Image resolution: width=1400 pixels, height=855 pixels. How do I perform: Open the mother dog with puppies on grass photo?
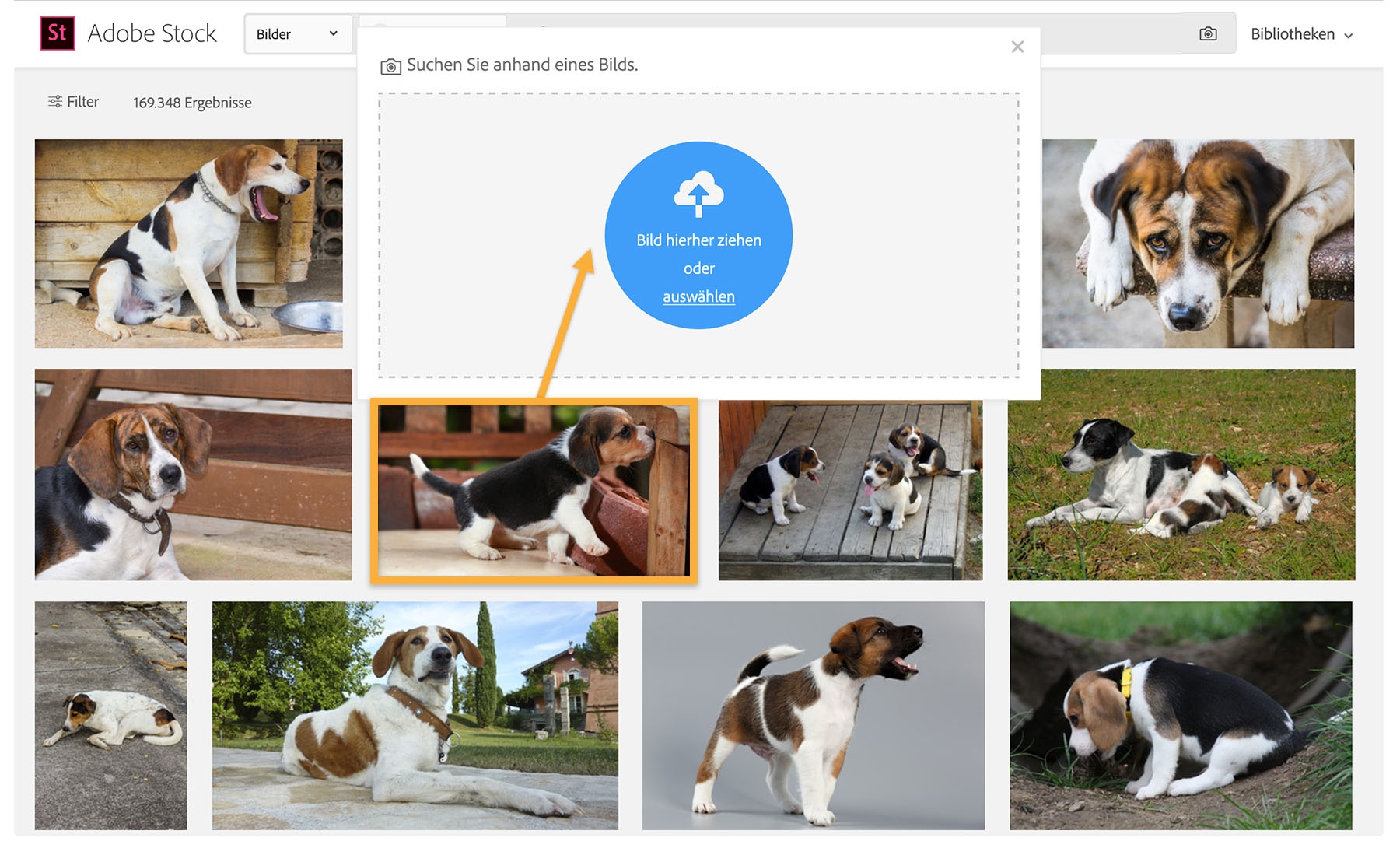click(1181, 475)
